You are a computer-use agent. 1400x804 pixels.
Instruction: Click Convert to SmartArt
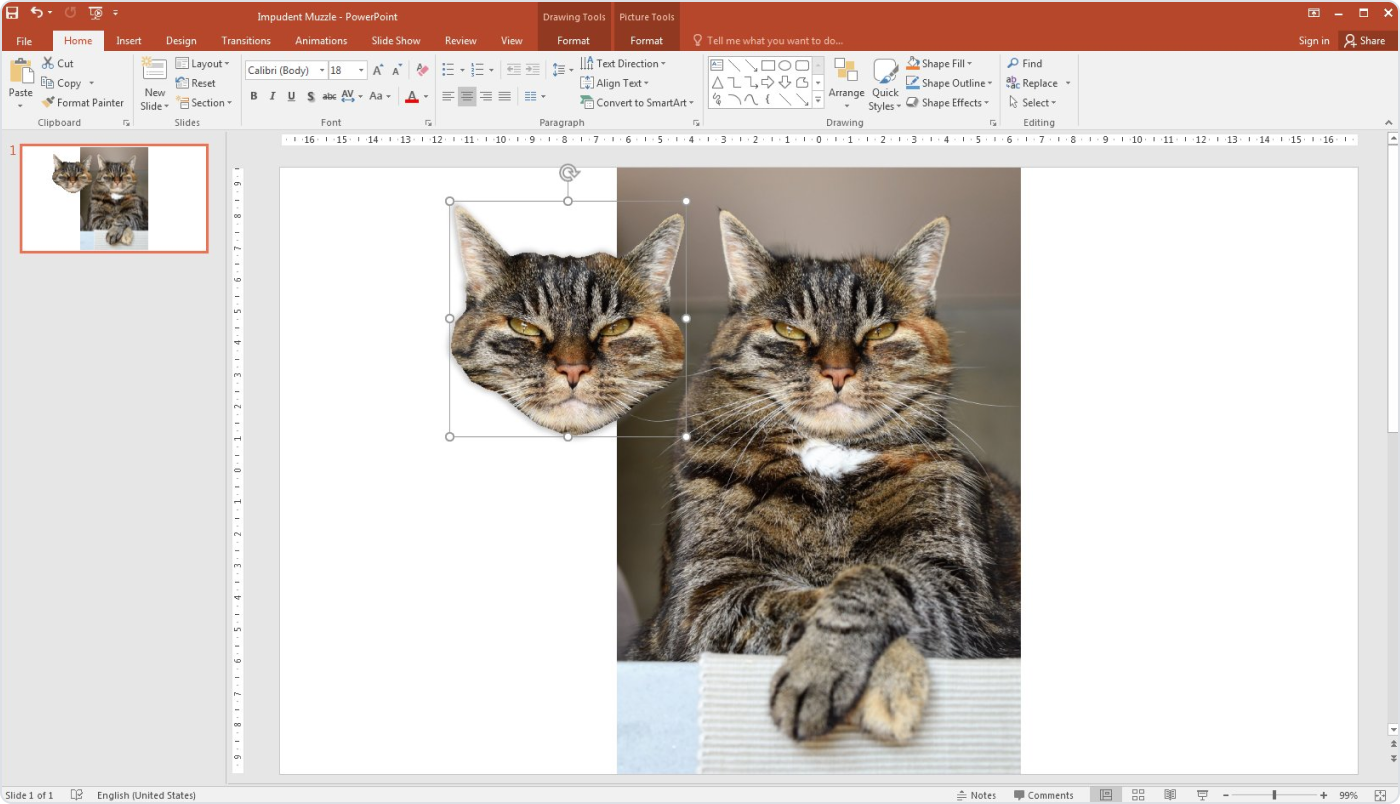pyautogui.click(x=637, y=102)
